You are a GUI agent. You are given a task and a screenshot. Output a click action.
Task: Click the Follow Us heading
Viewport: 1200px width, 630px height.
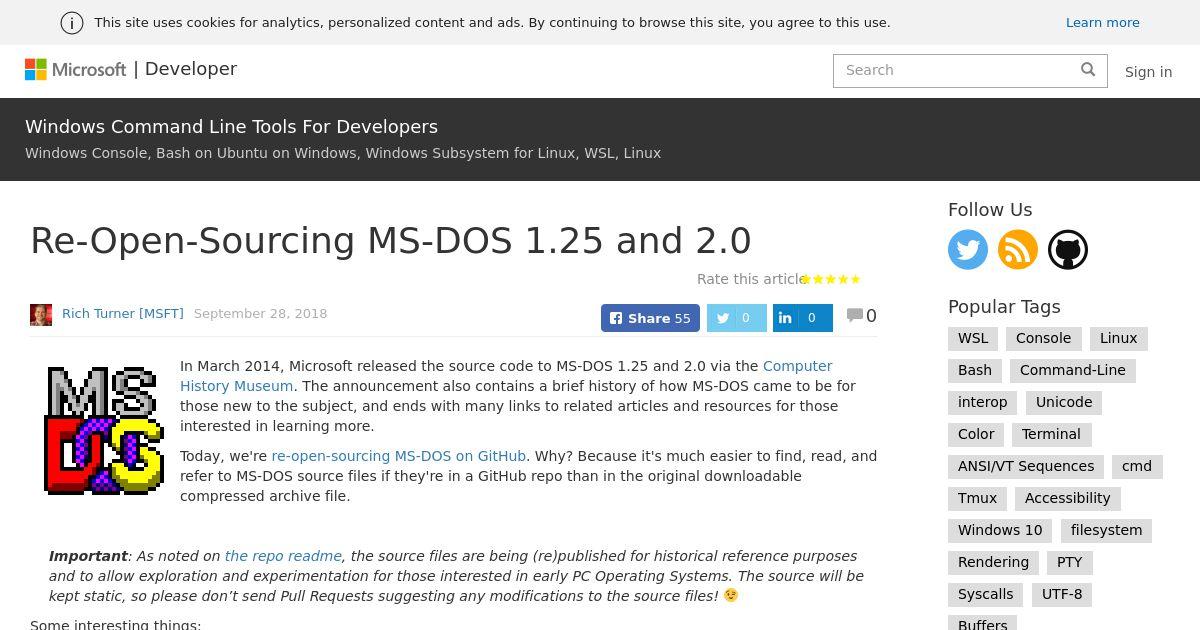(x=990, y=210)
